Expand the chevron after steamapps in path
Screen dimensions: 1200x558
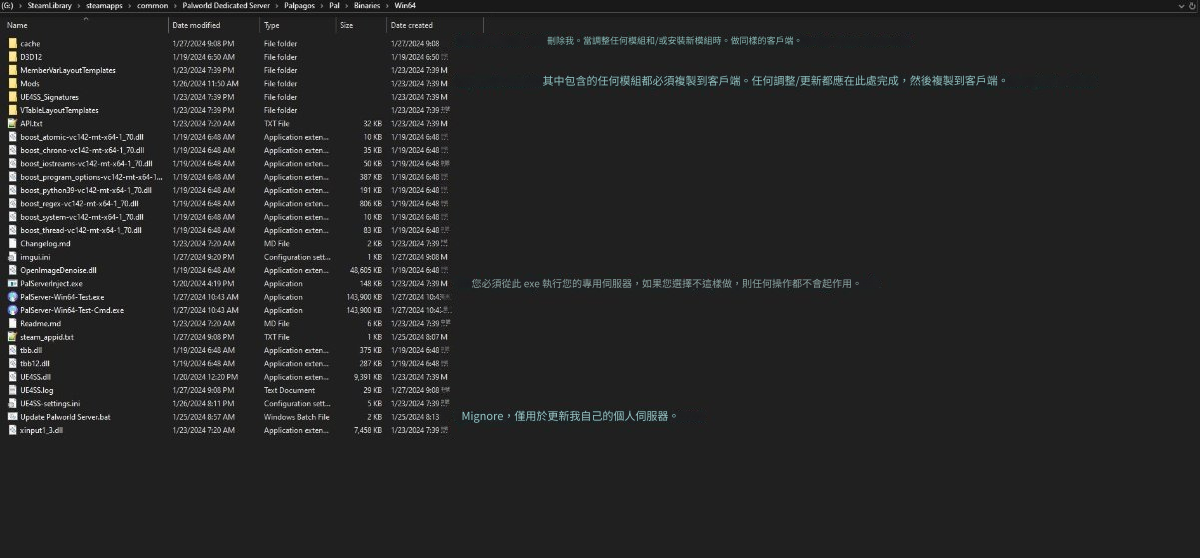point(127,6)
